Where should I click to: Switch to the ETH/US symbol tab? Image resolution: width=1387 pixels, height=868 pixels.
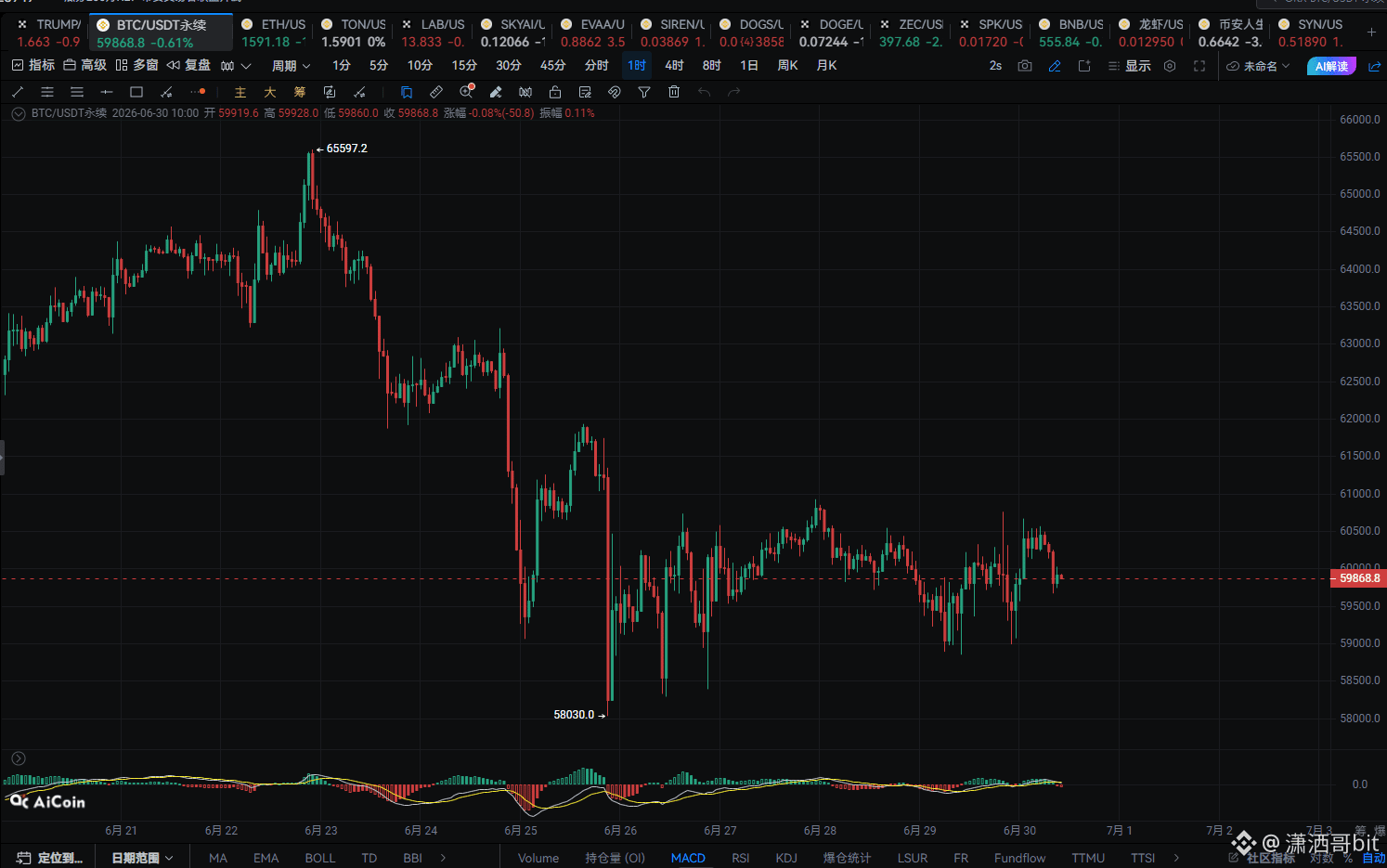(x=273, y=32)
